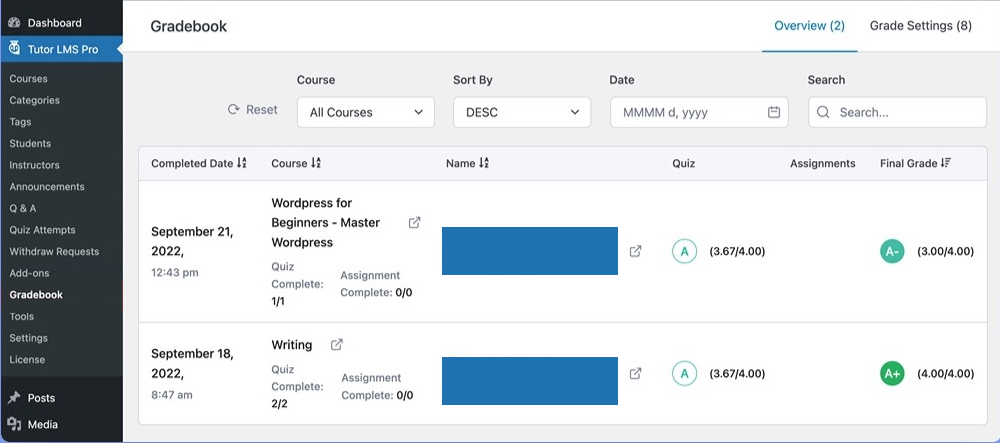The height and width of the screenshot is (443, 1000).
Task: Click the Media icon in sidebar
Action: click(x=14, y=424)
